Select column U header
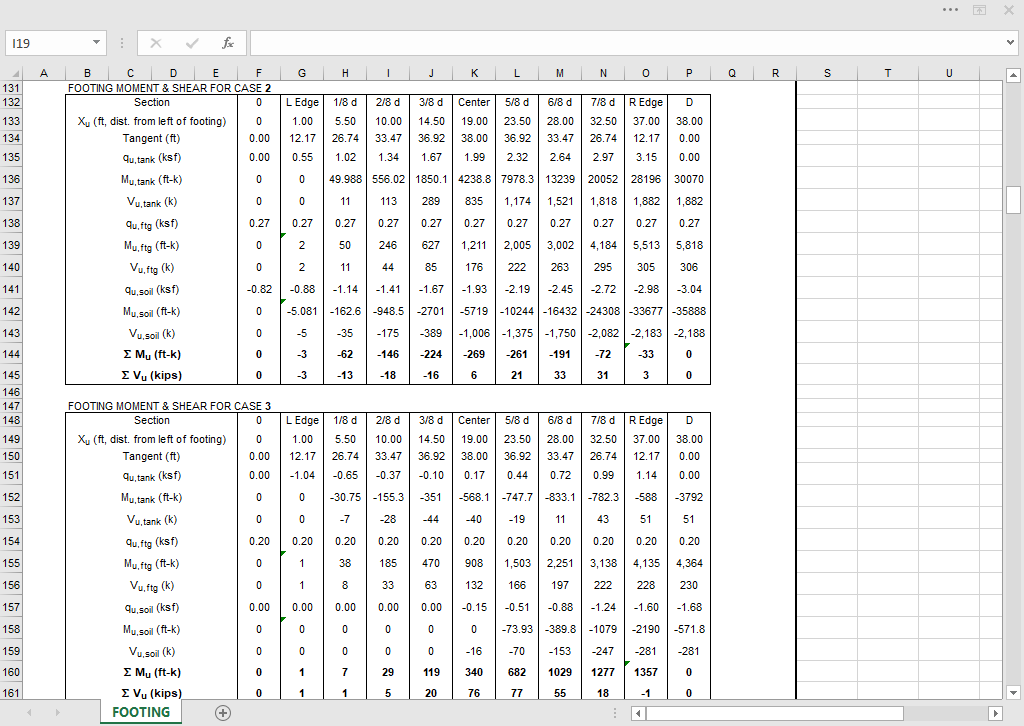1024x726 pixels. pos(949,73)
